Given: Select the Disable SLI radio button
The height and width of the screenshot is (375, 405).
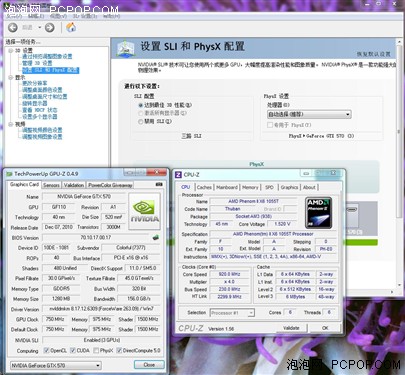Looking at the screenshot, I should pyautogui.click(x=141, y=122).
